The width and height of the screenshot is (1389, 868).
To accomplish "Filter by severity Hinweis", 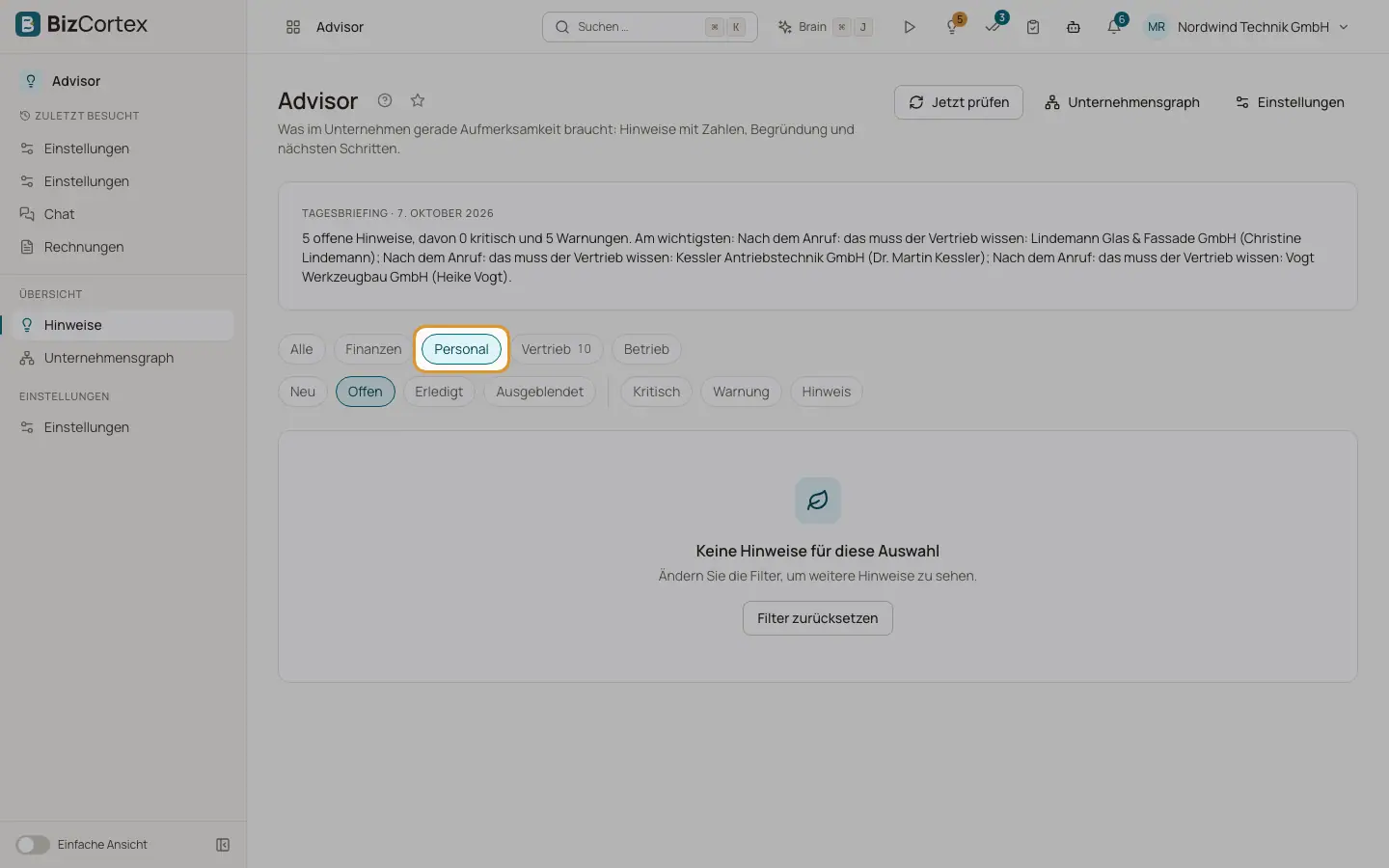I will (x=827, y=392).
